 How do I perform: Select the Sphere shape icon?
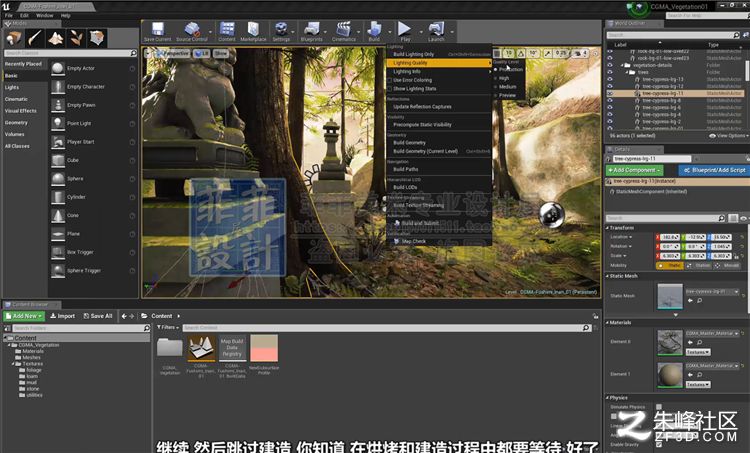click(x=58, y=178)
